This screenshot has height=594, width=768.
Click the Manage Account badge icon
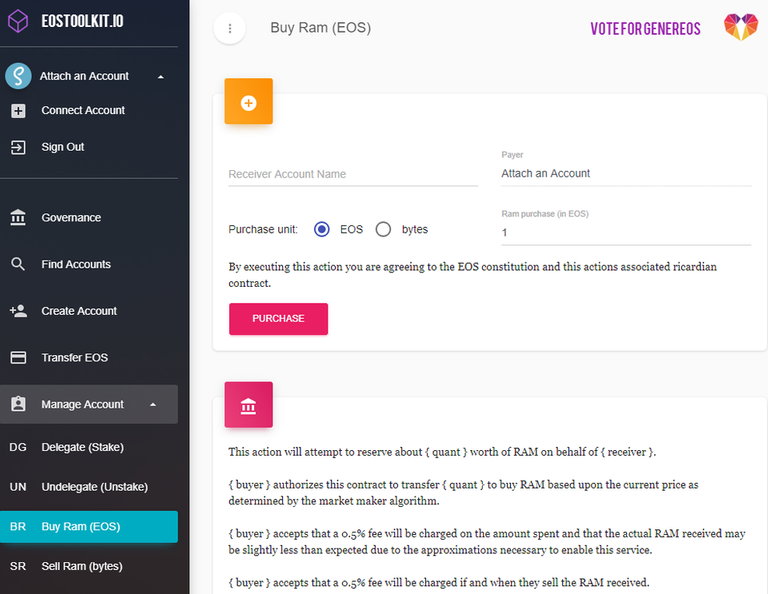(18, 404)
